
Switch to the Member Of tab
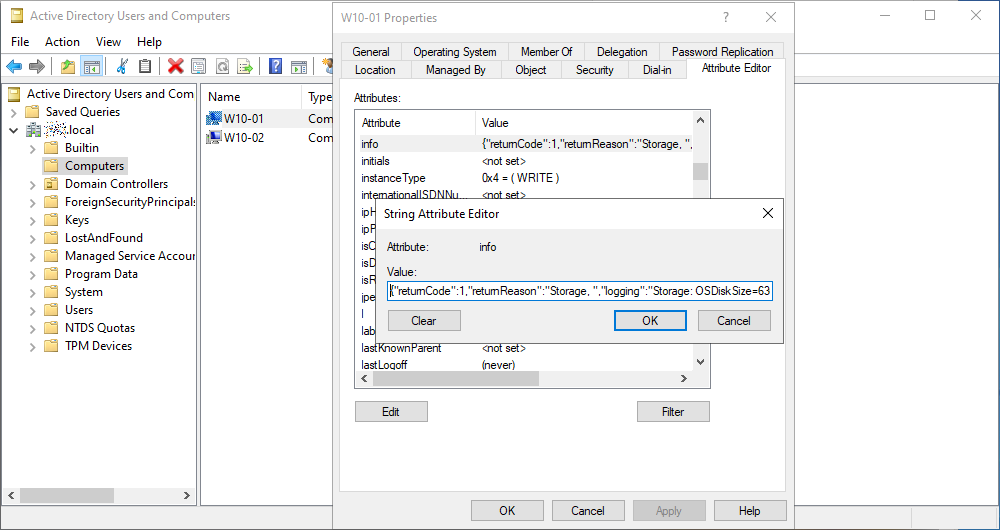(x=546, y=52)
